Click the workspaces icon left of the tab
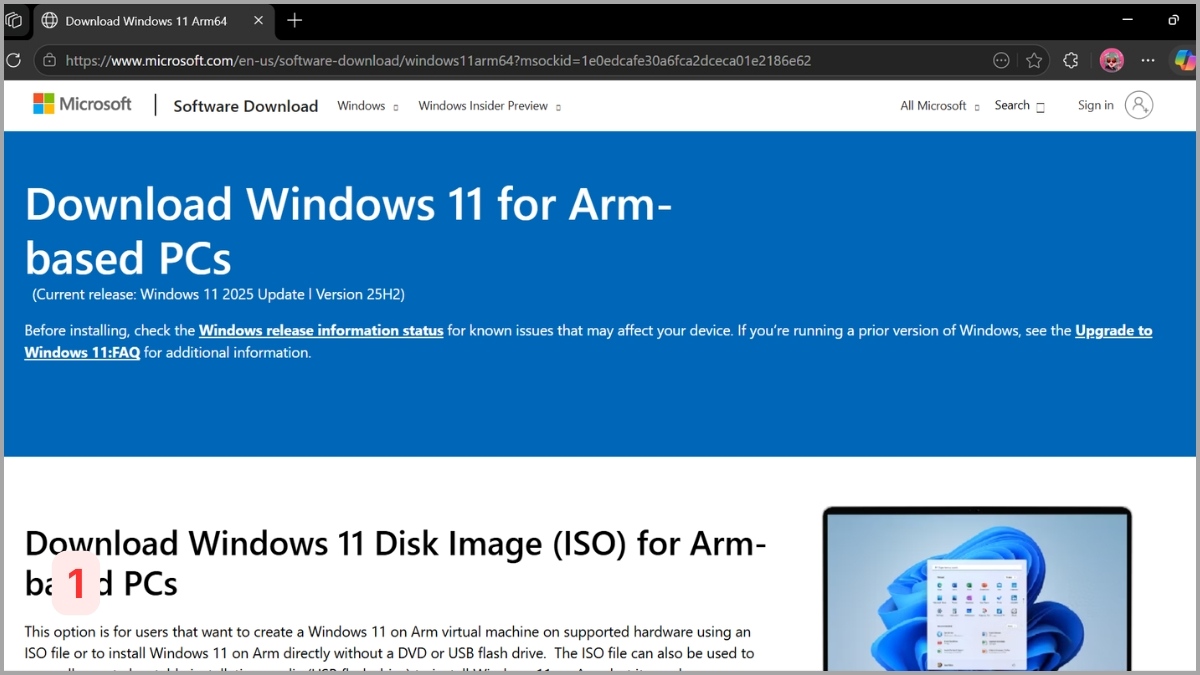The image size is (1200, 675). (x=15, y=20)
